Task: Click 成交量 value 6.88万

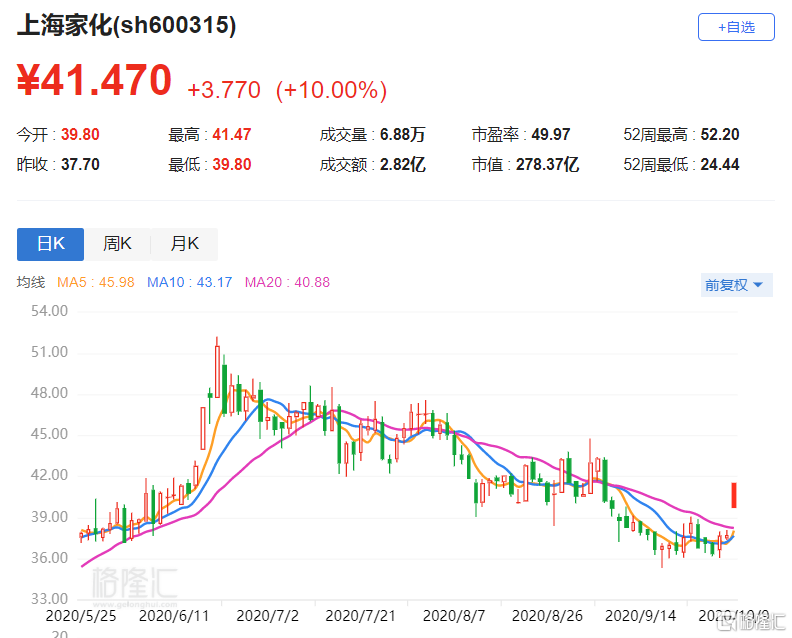Action: pyautogui.click(x=403, y=135)
